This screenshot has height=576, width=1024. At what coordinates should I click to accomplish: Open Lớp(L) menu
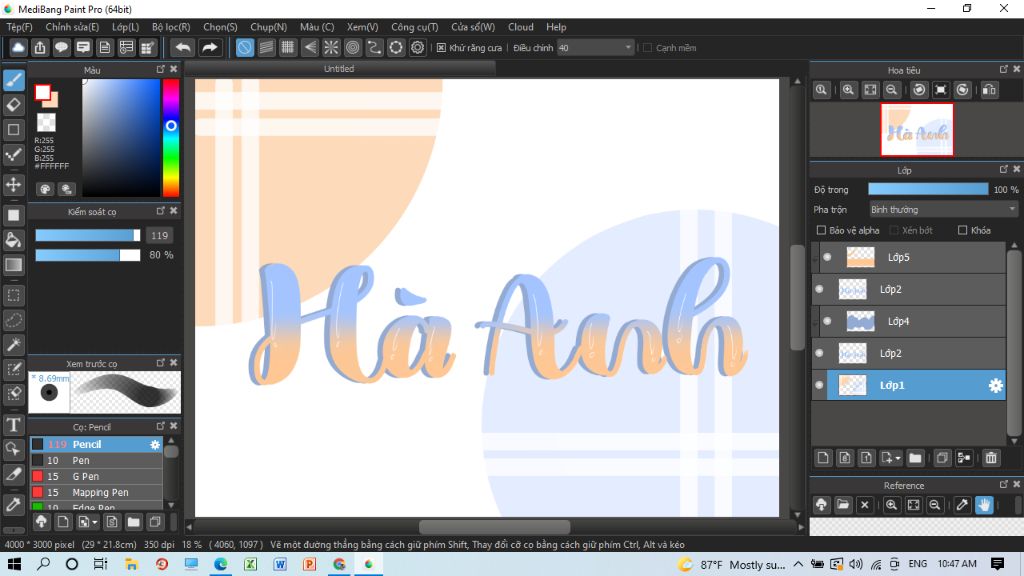tap(125, 27)
